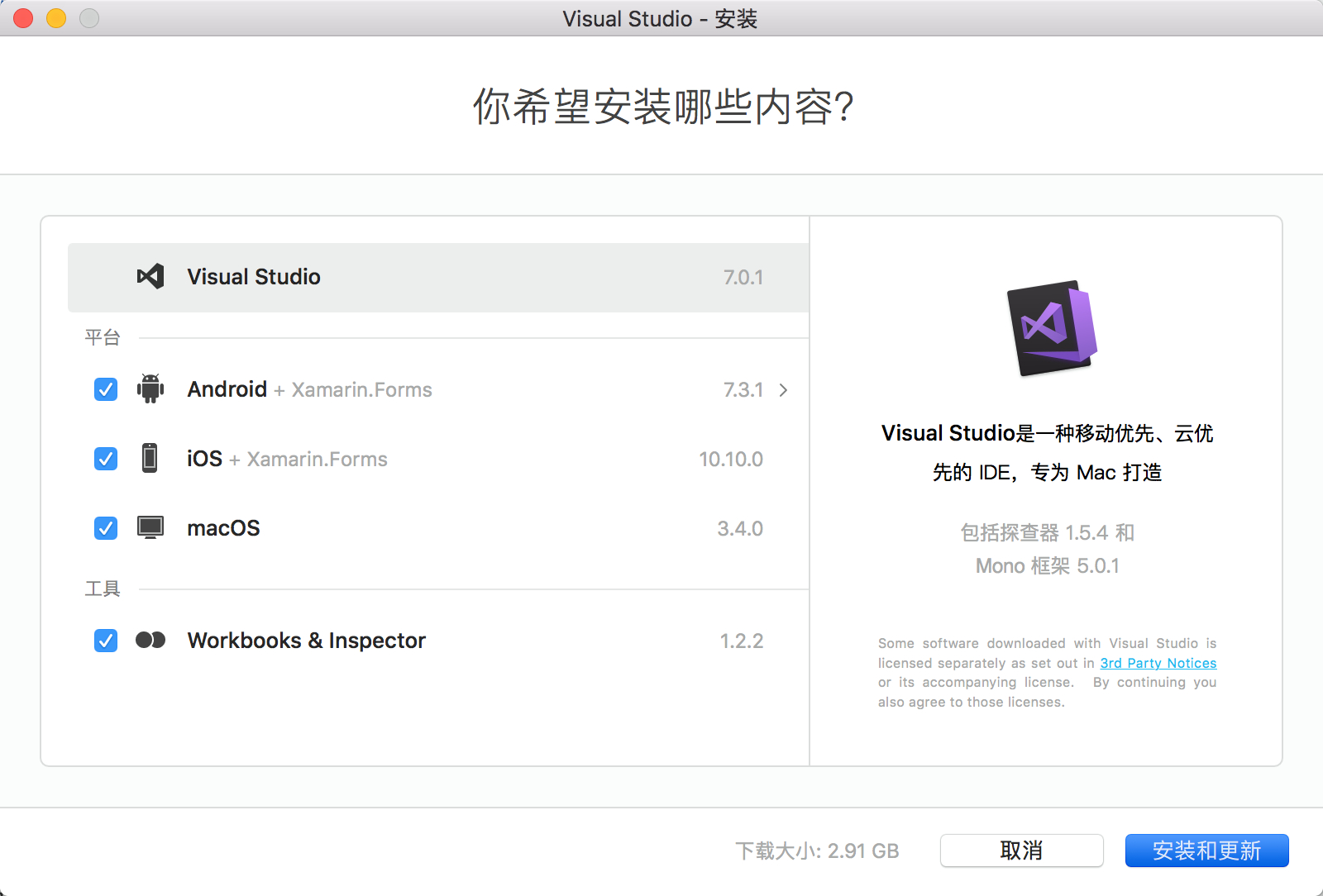This screenshot has height=896, width=1323.
Task: Open the 3rd Party Notices link
Action: [x=1158, y=663]
